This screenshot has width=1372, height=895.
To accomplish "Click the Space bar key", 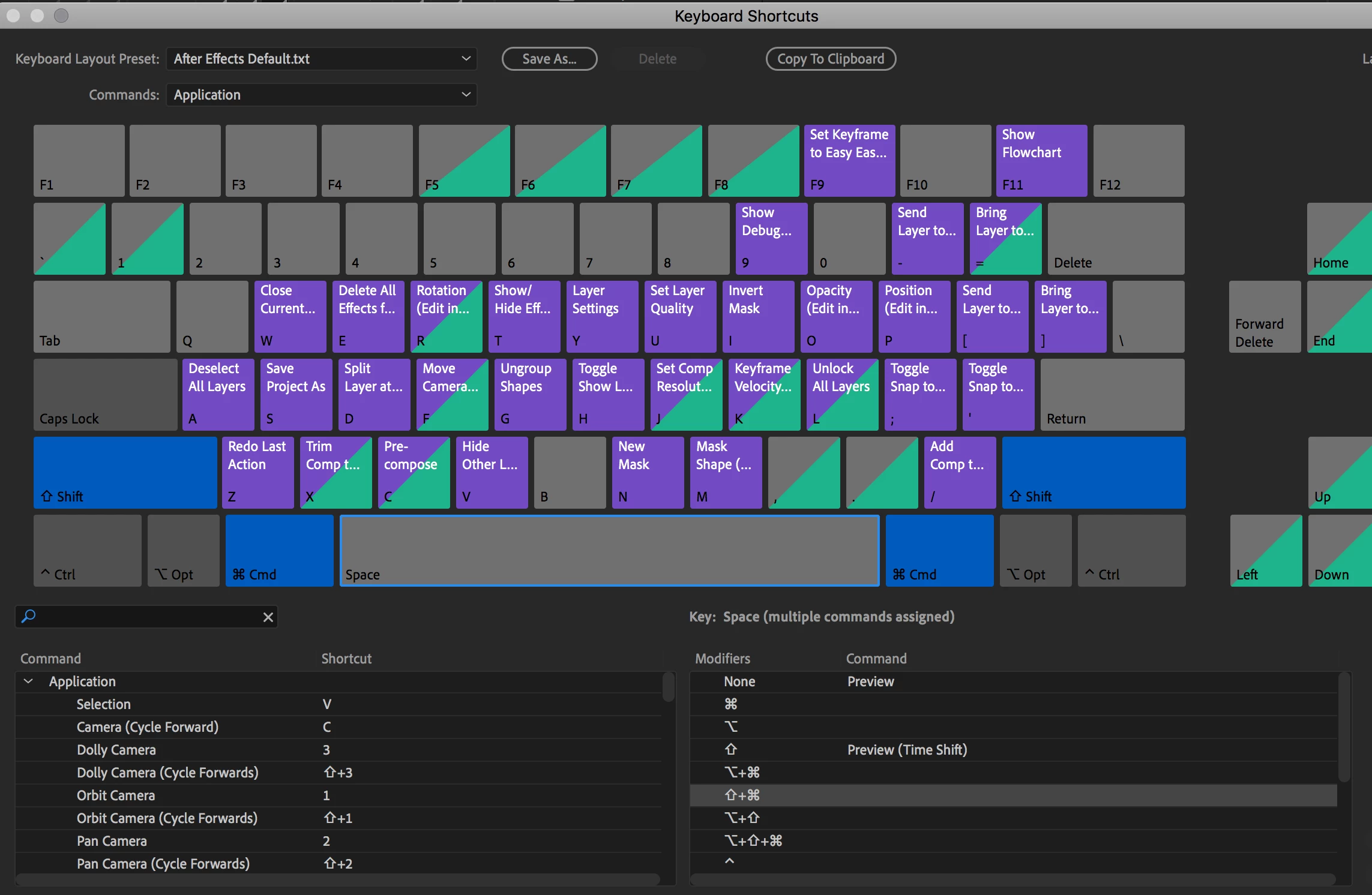I will pyautogui.click(x=609, y=550).
